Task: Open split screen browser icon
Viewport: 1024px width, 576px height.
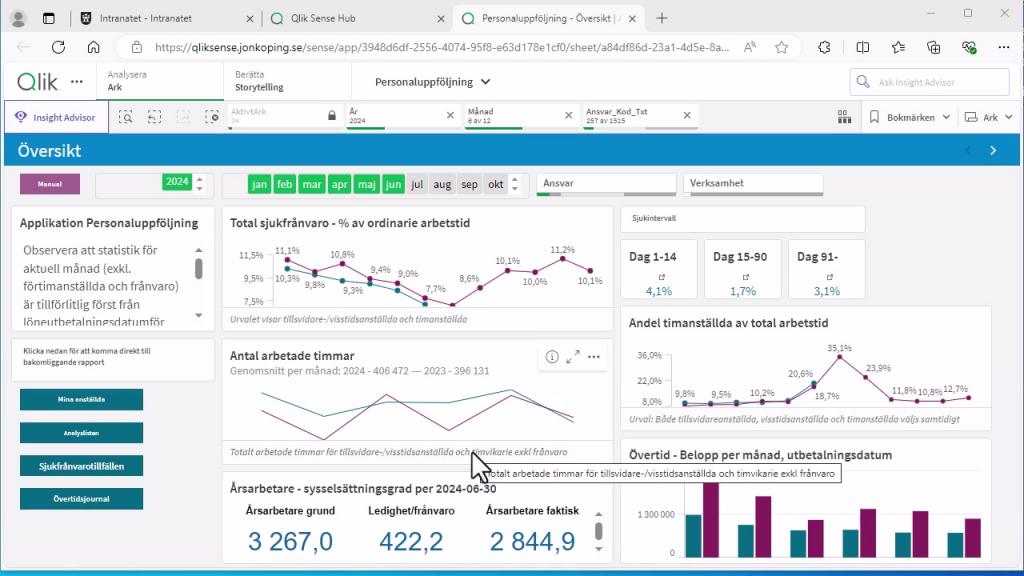Action: point(863,47)
